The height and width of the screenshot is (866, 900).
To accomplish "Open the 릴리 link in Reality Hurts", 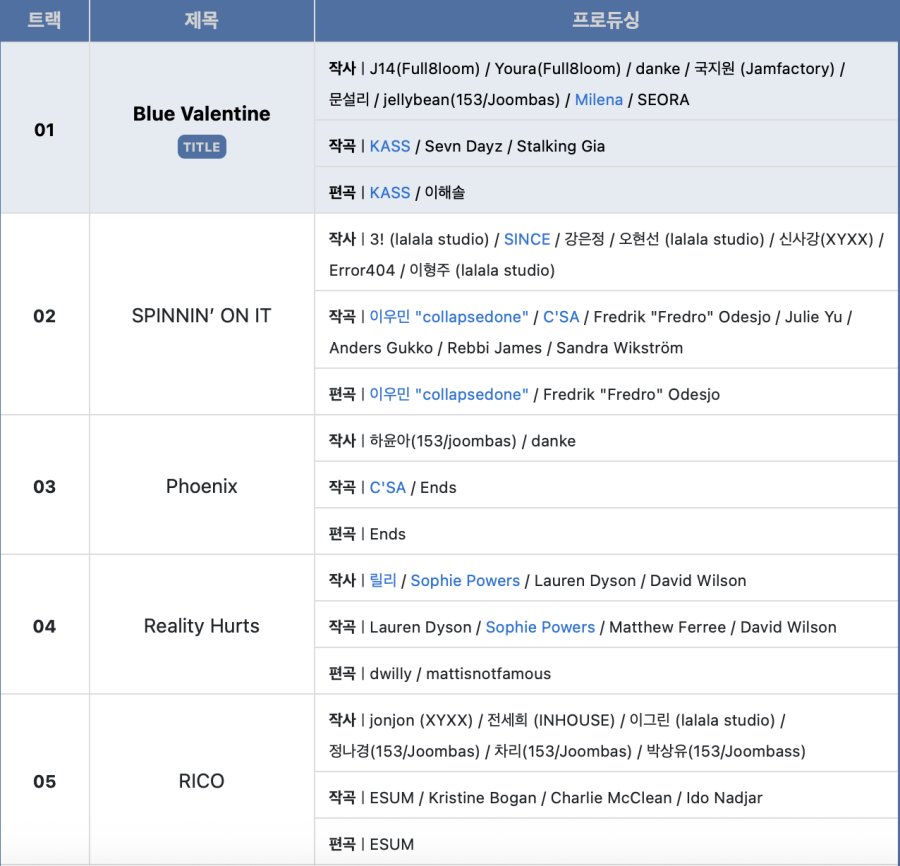I will (x=383, y=580).
